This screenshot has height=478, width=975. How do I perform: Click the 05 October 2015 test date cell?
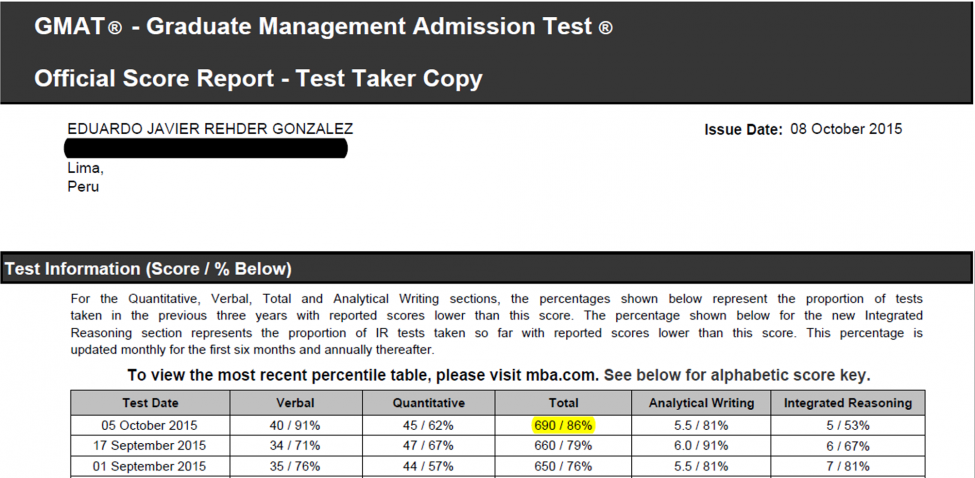click(x=150, y=425)
